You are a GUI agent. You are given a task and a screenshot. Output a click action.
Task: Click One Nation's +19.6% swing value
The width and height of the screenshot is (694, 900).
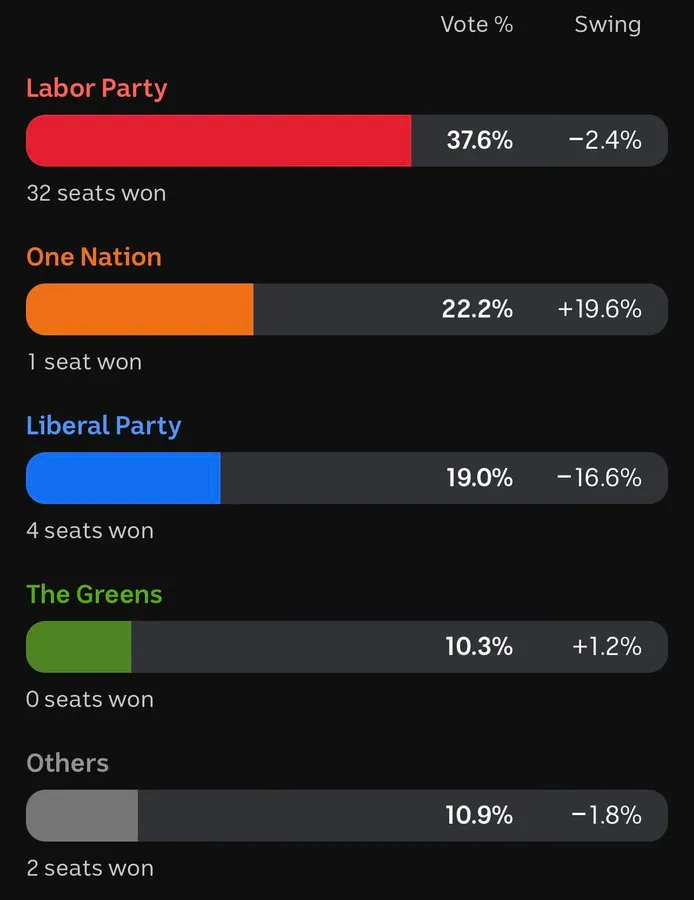pyautogui.click(x=599, y=309)
